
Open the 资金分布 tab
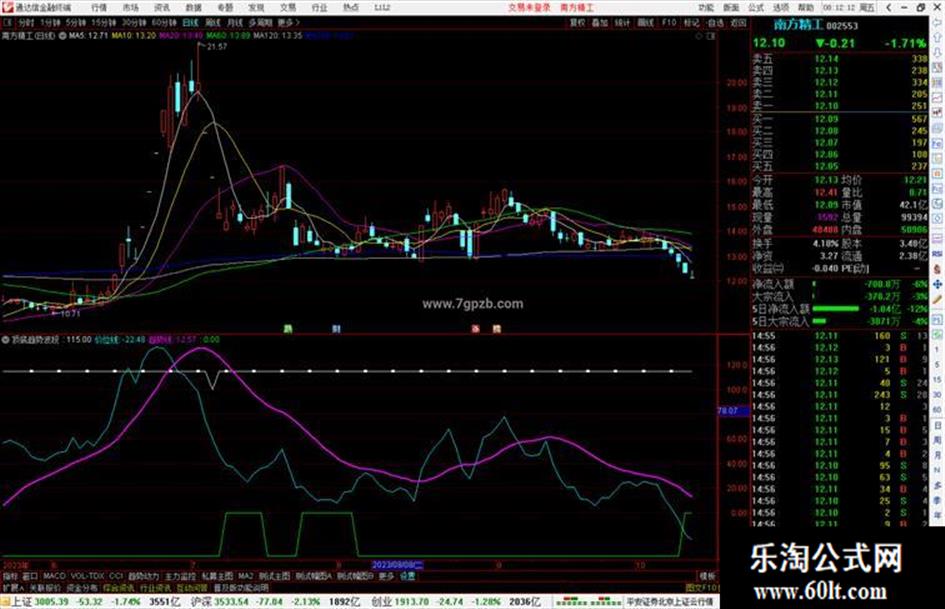(82, 587)
